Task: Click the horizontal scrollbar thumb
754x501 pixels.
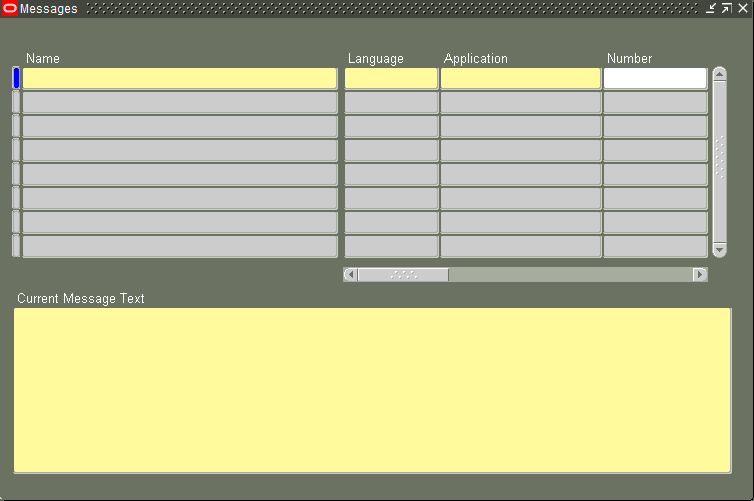Action: tap(403, 274)
